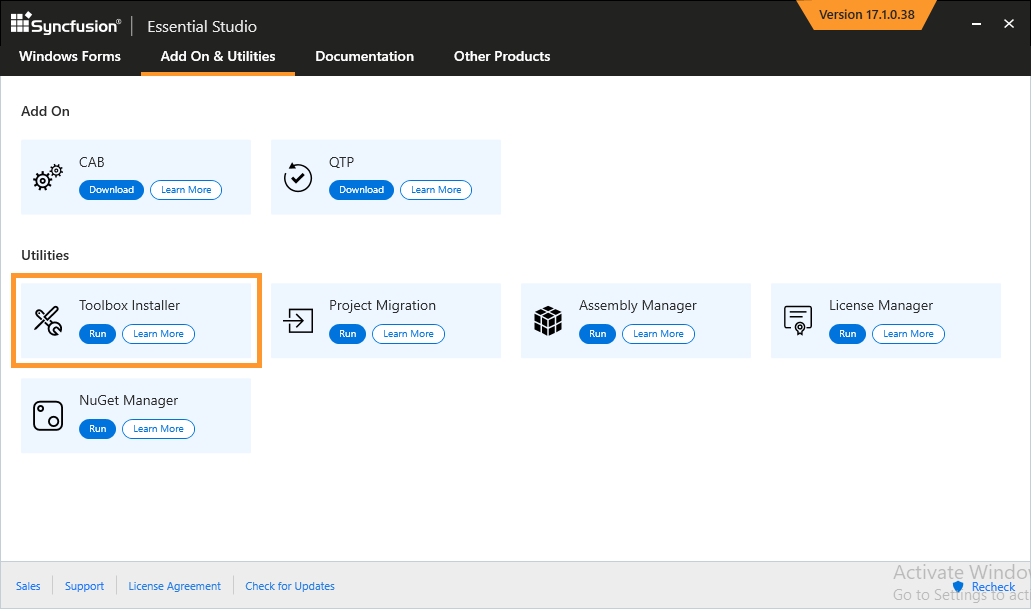Select the CAB gears icon
1031x609 pixels.
pos(46,177)
